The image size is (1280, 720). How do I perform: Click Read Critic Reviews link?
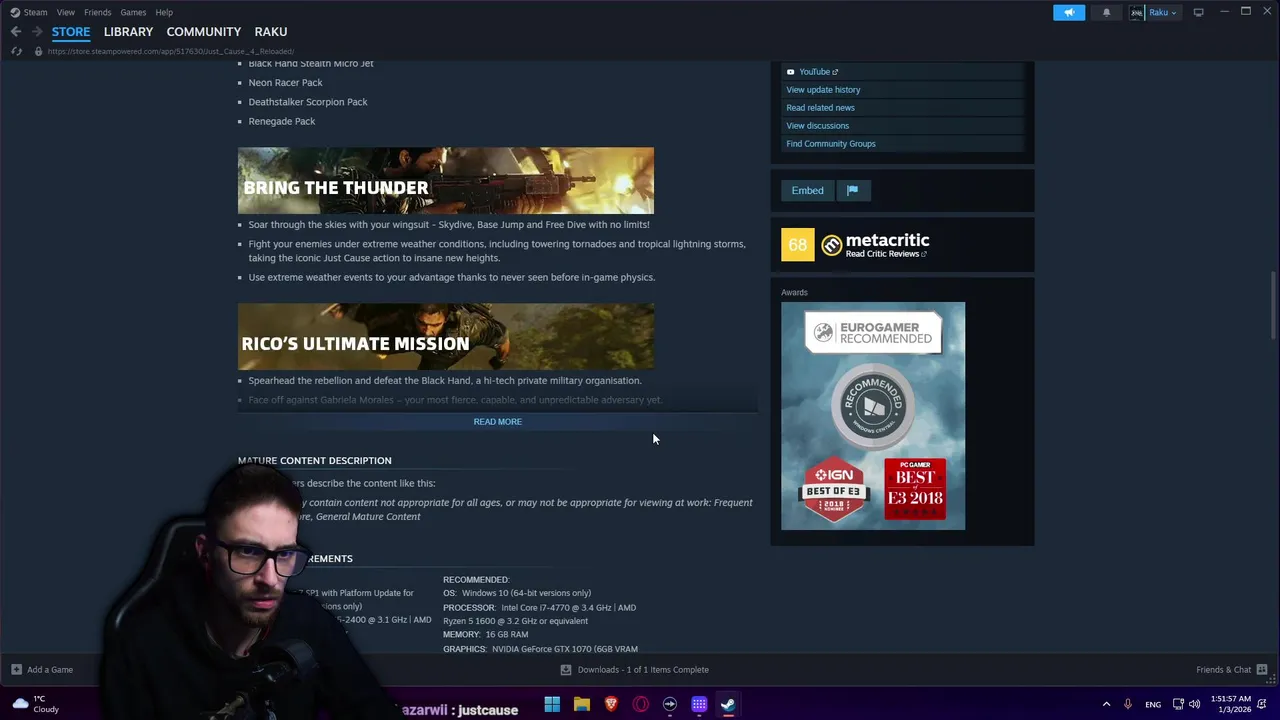point(886,254)
